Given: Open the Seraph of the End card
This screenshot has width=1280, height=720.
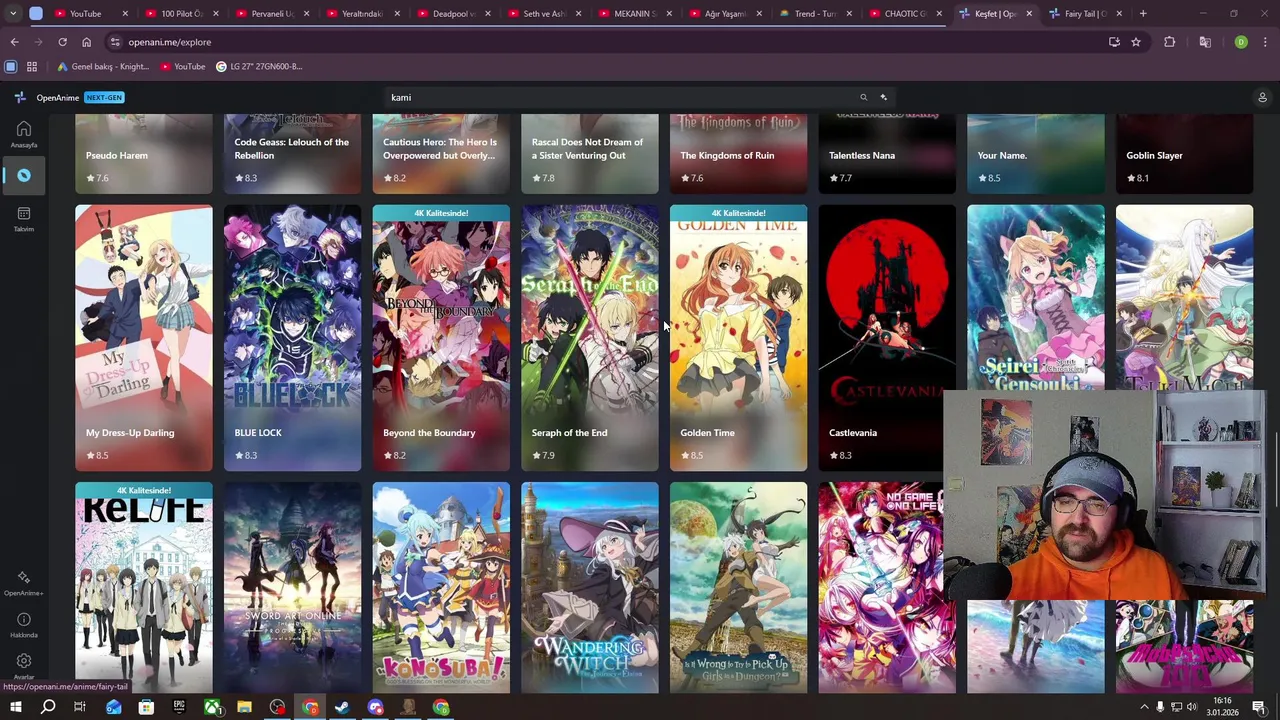Looking at the screenshot, I should coord(590,338).
